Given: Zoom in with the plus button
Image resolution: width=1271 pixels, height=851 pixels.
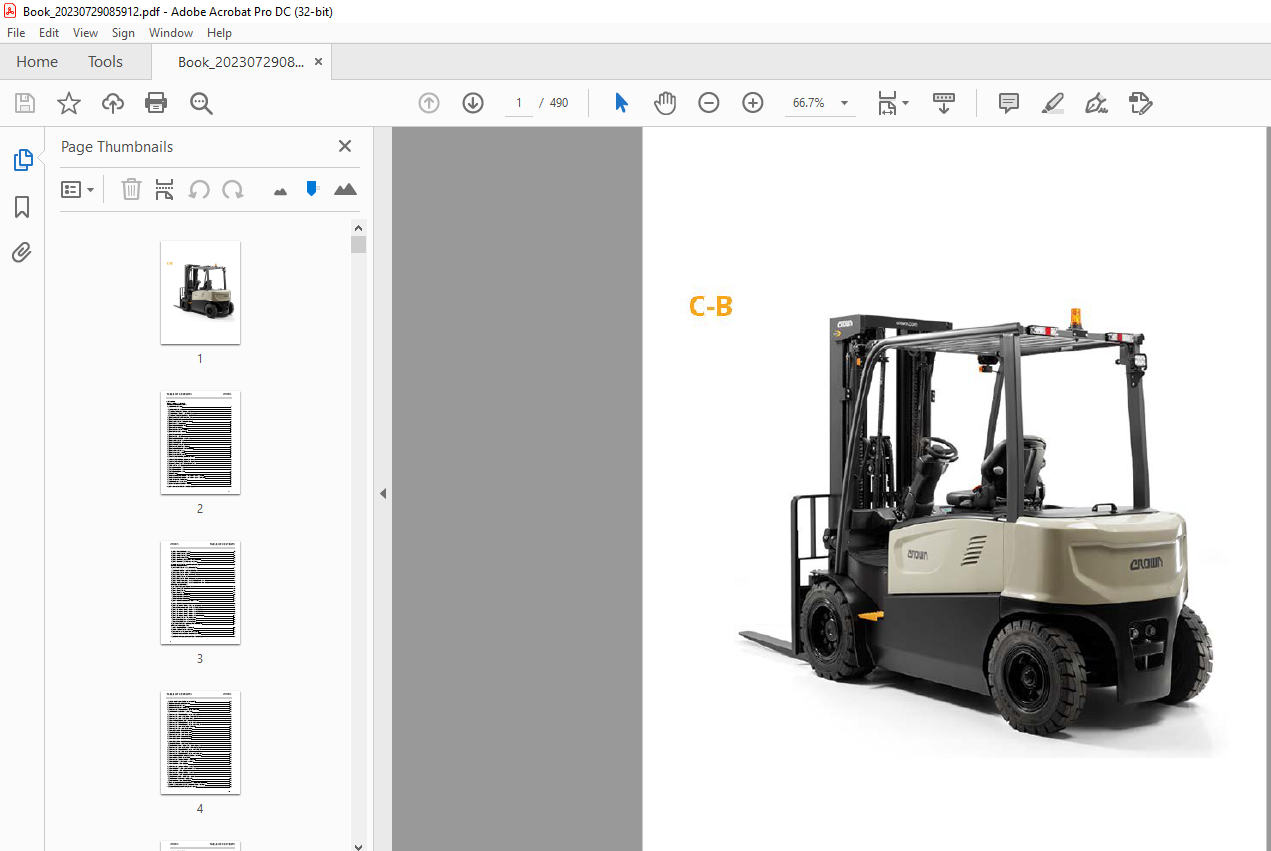Looking at the screenshot, I should pos(753,103).
